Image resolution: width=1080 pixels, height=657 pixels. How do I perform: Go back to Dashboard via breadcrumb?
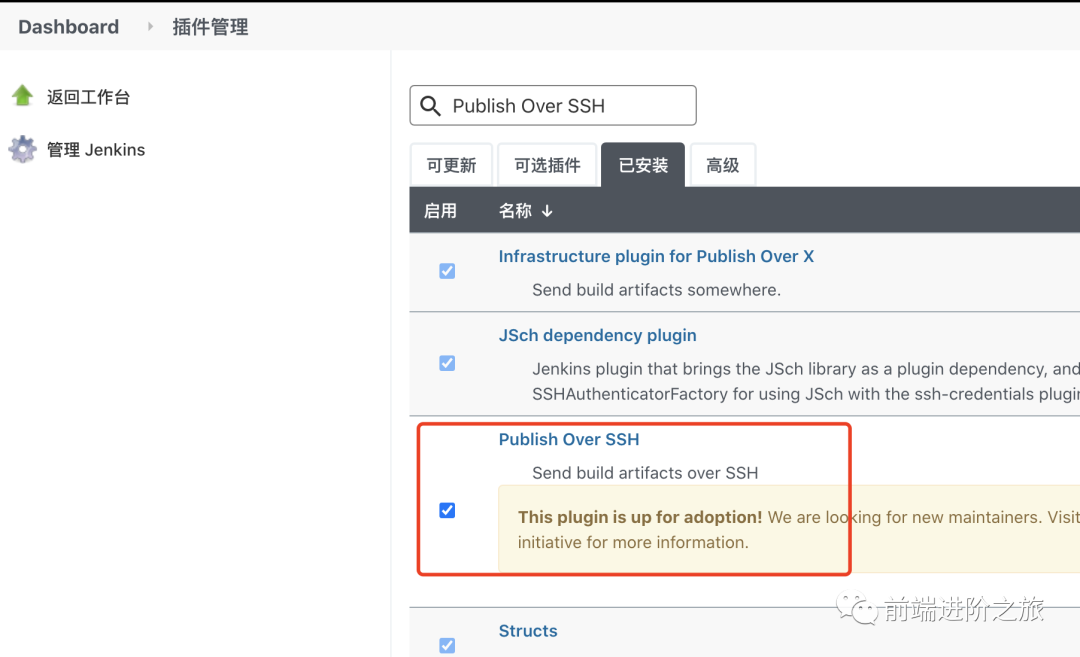tap(68, 26)
